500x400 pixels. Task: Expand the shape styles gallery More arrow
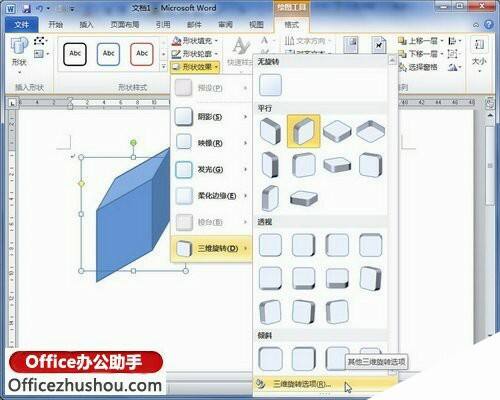[x=164, y=67]
